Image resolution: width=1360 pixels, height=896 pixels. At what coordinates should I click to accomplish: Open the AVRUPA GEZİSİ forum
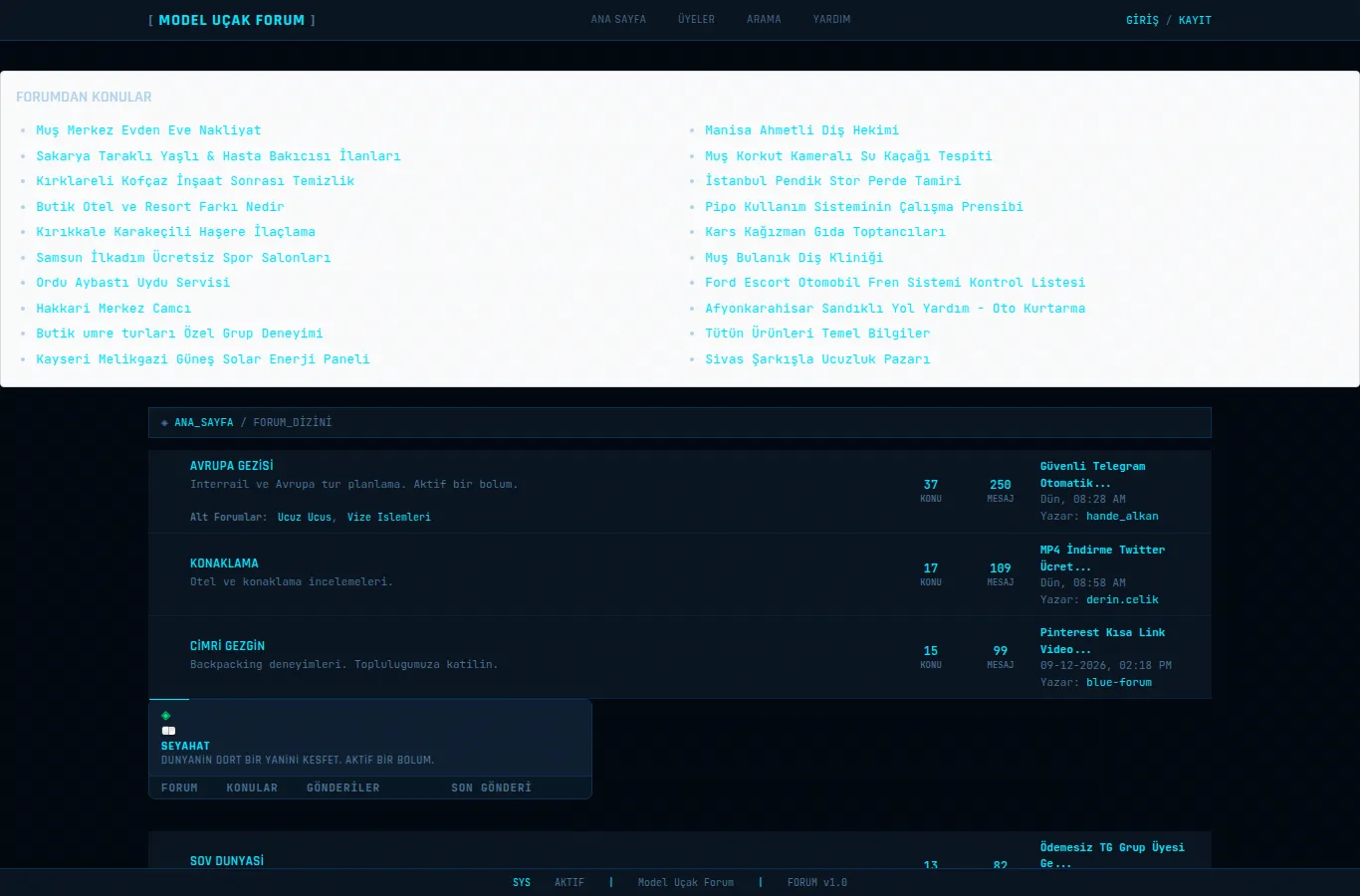click(x=231, y=465)
